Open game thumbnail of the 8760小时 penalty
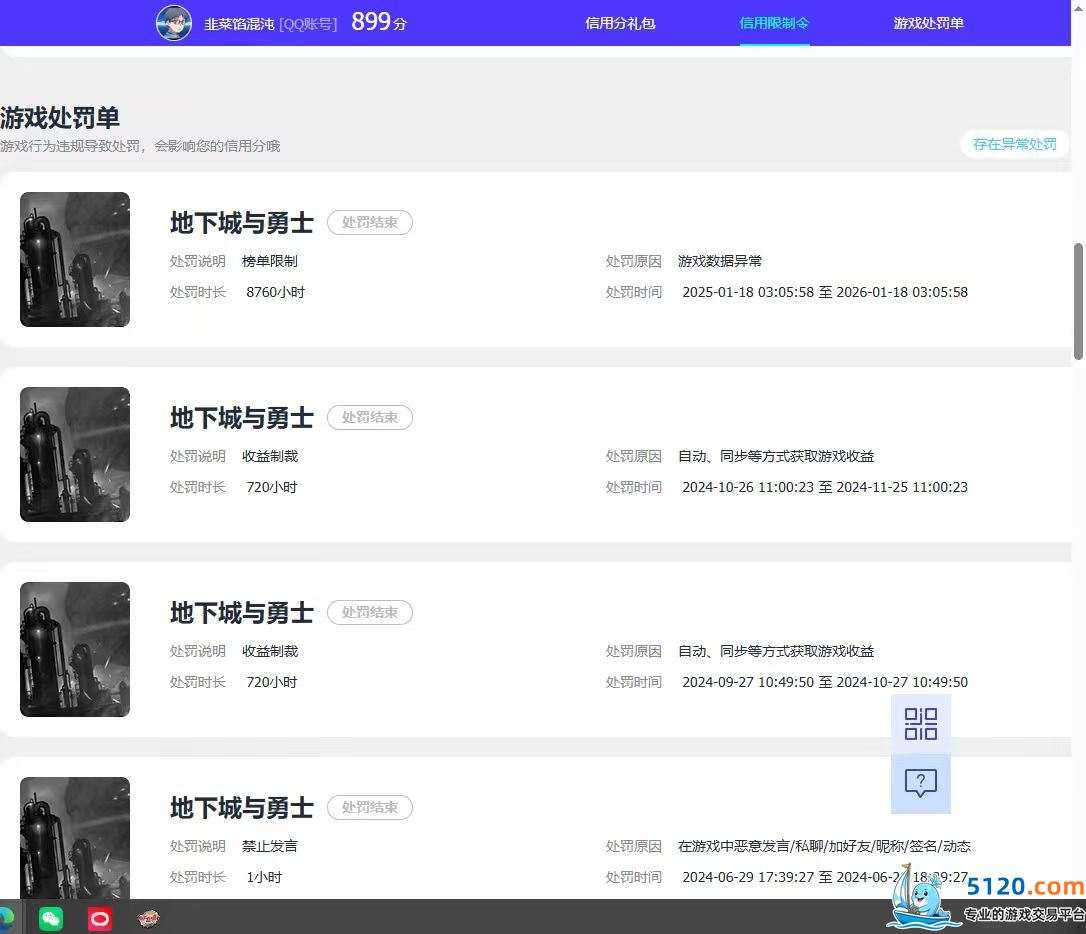Viewport: 1086px width, 934px height. [75, 259]
